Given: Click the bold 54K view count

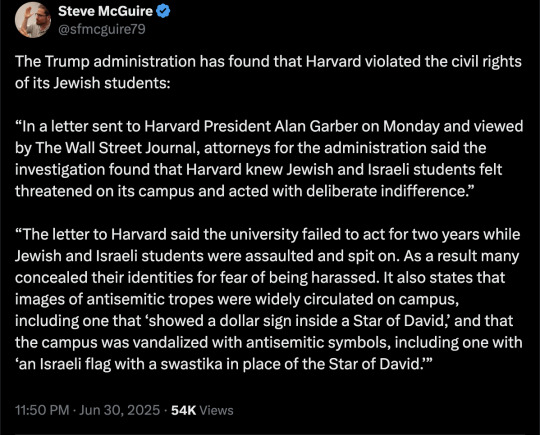Looking at the screenshot, I should pyautogui.click(x=184, y=410).
